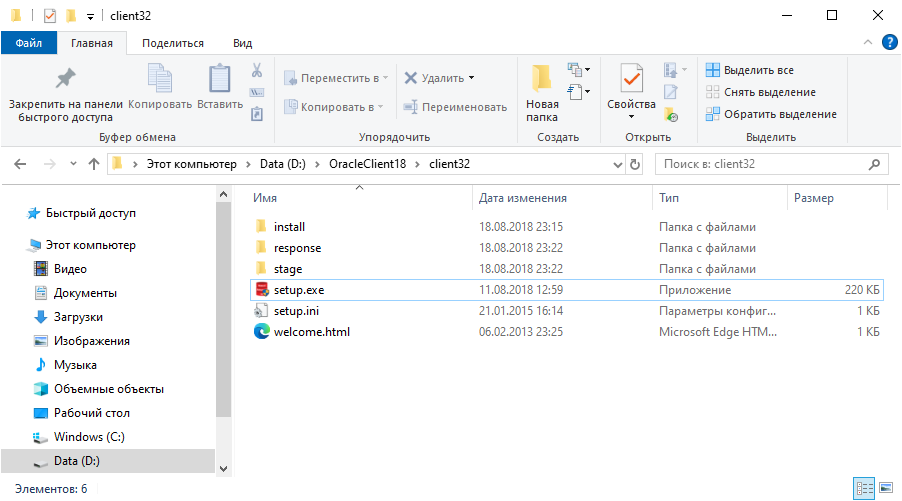Click Переименовать button
The image size is (902, 501).
455,107
